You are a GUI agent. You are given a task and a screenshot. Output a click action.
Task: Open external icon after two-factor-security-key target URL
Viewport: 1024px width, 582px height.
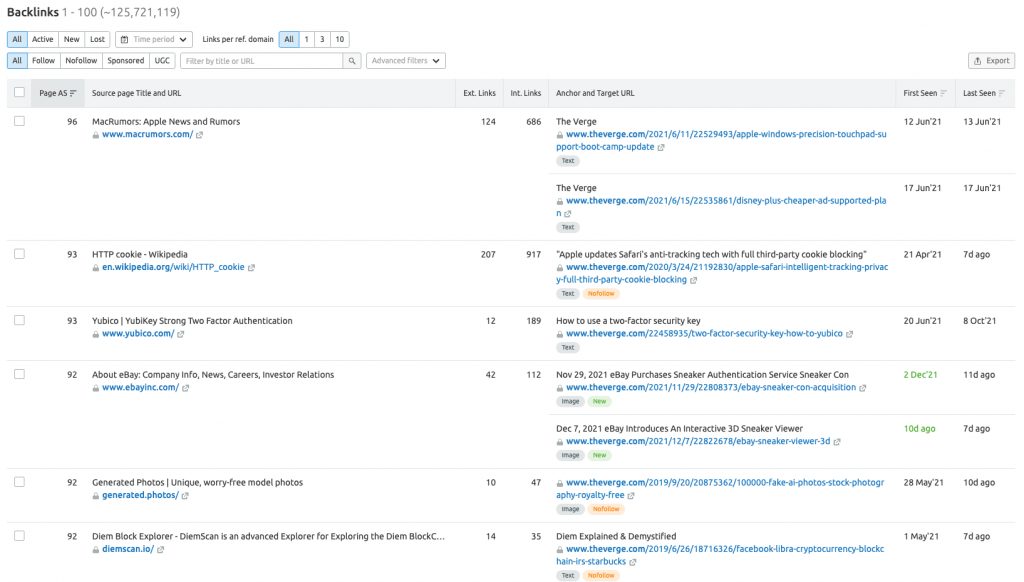[850, 334]
